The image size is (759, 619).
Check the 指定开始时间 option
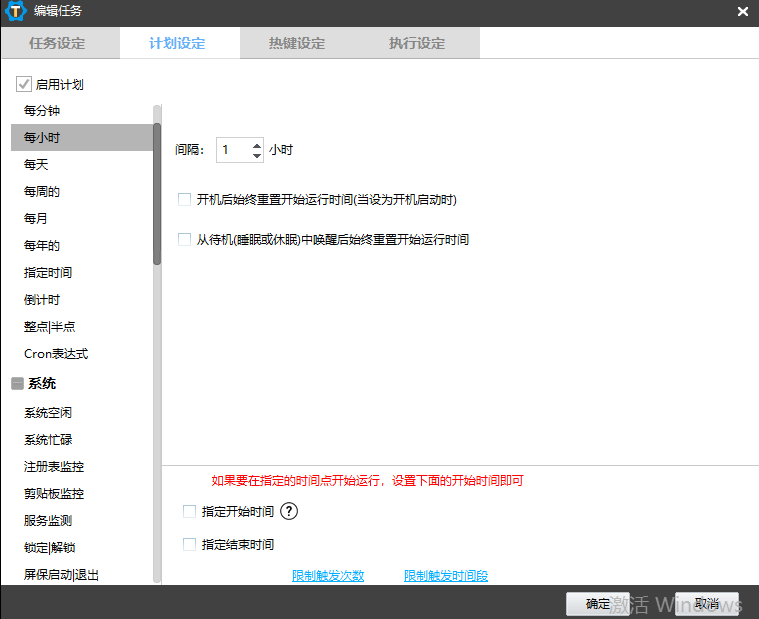click(190, 512)
